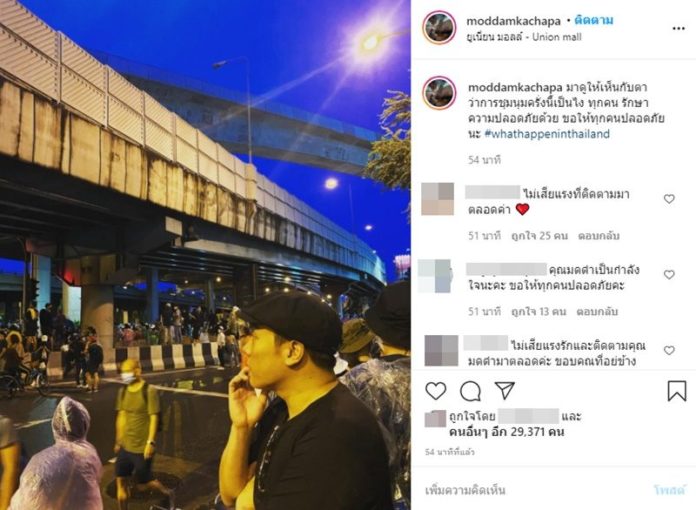View the 13 likes on the second comment
696x510 pixels.
coord(538,312)
